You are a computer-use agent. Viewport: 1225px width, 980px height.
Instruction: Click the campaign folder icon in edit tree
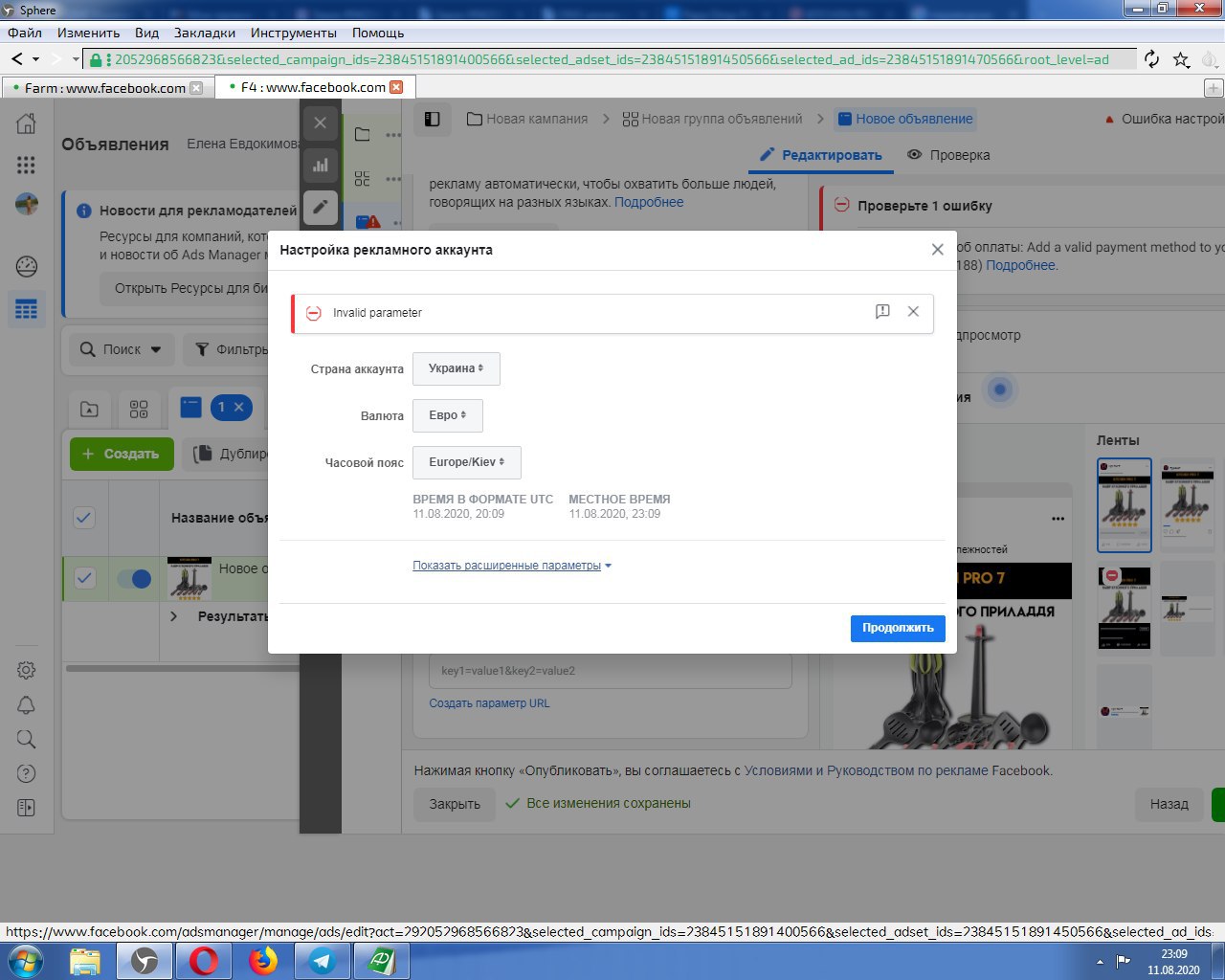coord(363,135)
